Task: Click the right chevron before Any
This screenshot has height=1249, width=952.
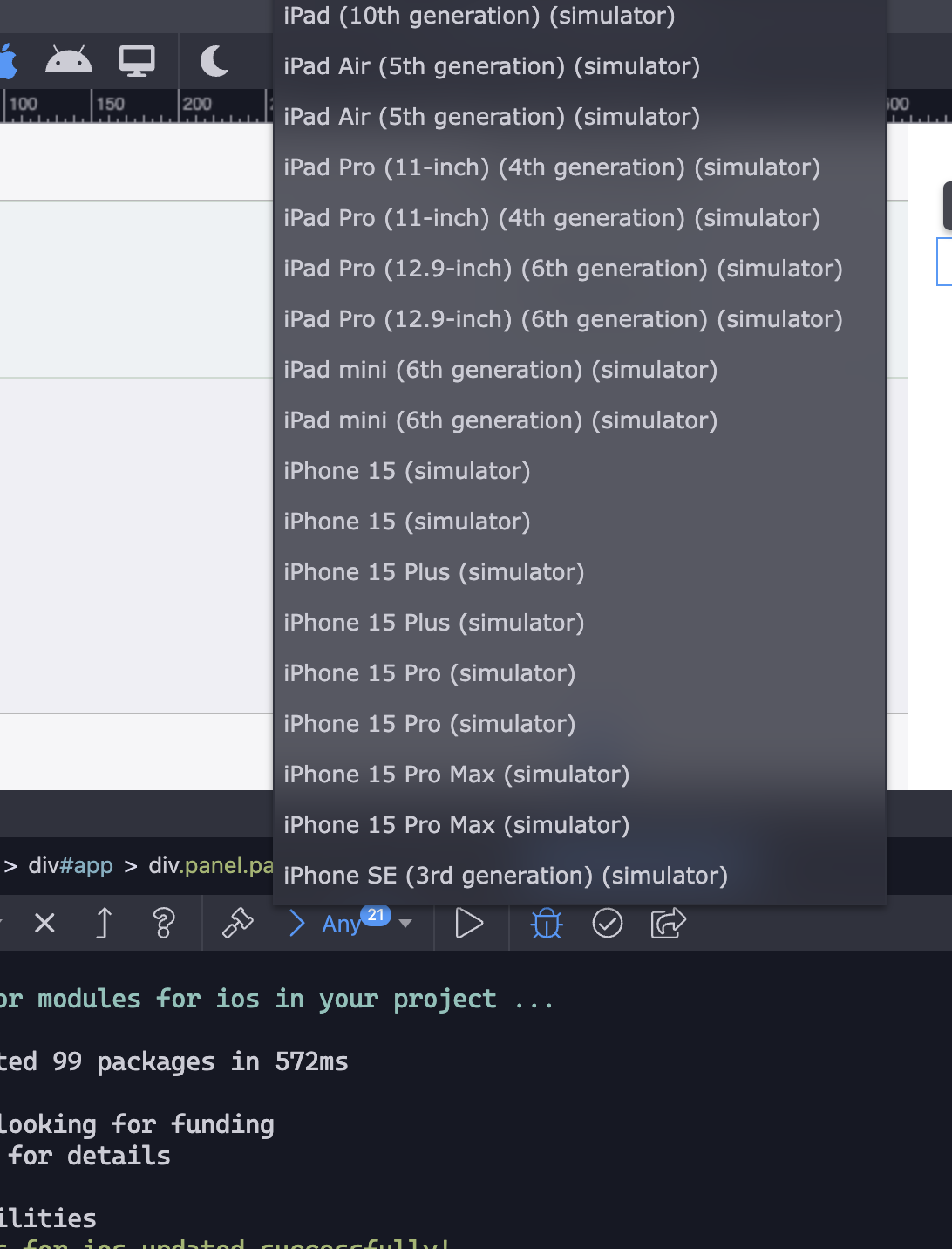Action: (296, 923)
